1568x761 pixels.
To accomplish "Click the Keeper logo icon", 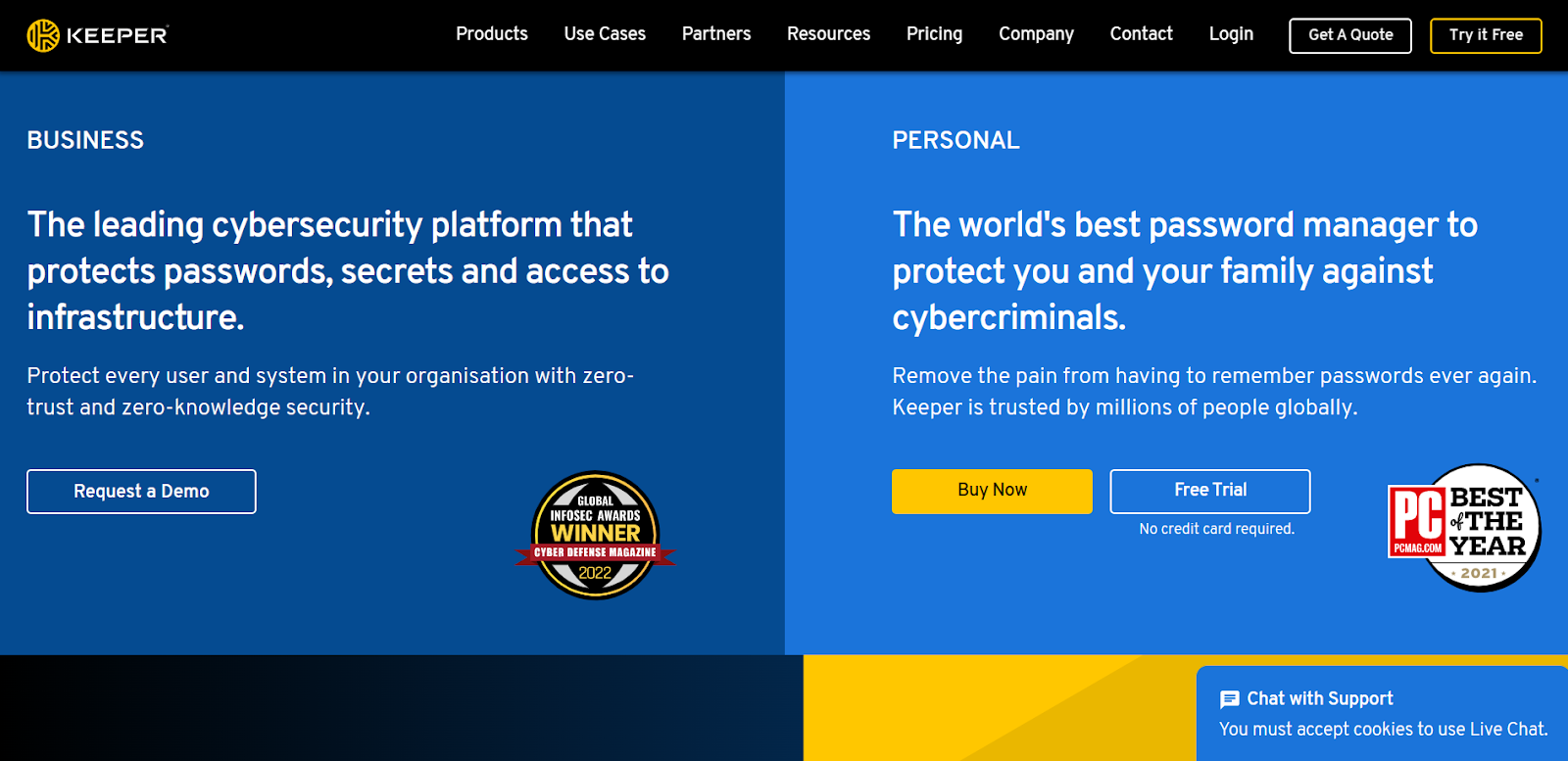I will tap(43, 35).
